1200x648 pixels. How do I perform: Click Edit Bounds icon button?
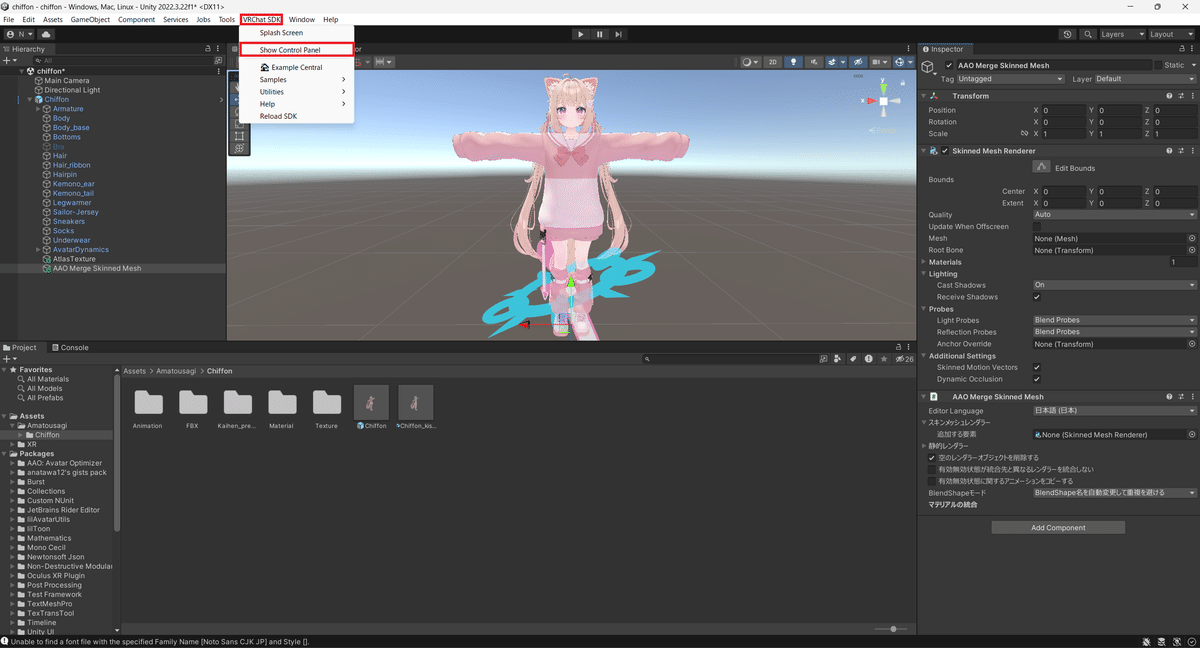click(x=1041, y=167)
